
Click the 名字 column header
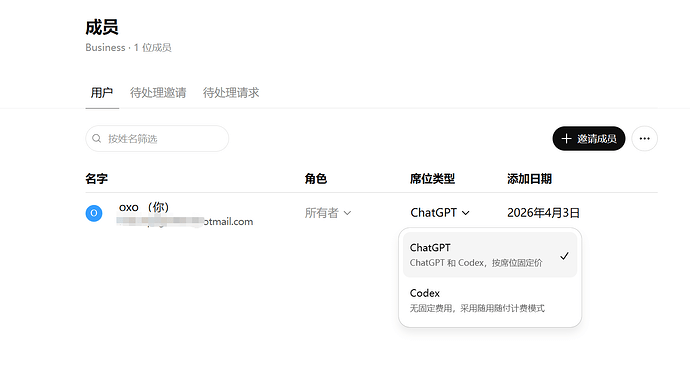[96, 179]
